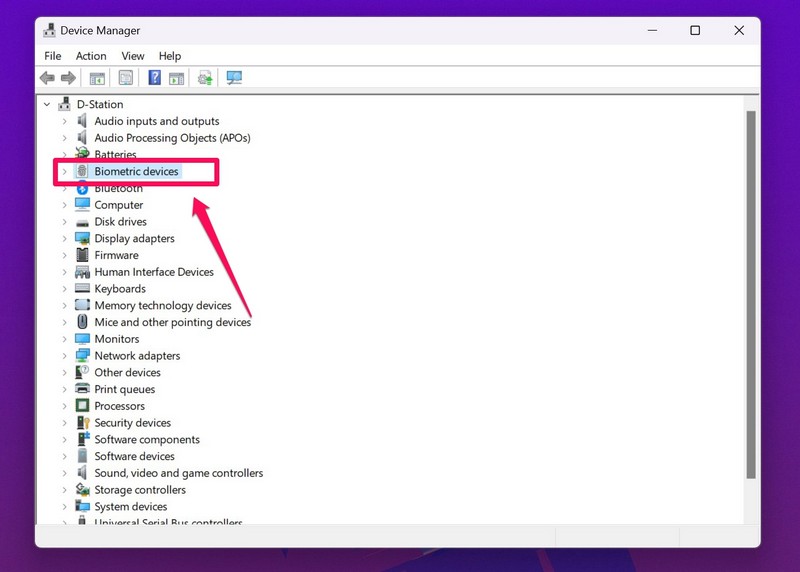
Task: Click the Forward arrow in toolbar
Action: (x=68, y=78)
